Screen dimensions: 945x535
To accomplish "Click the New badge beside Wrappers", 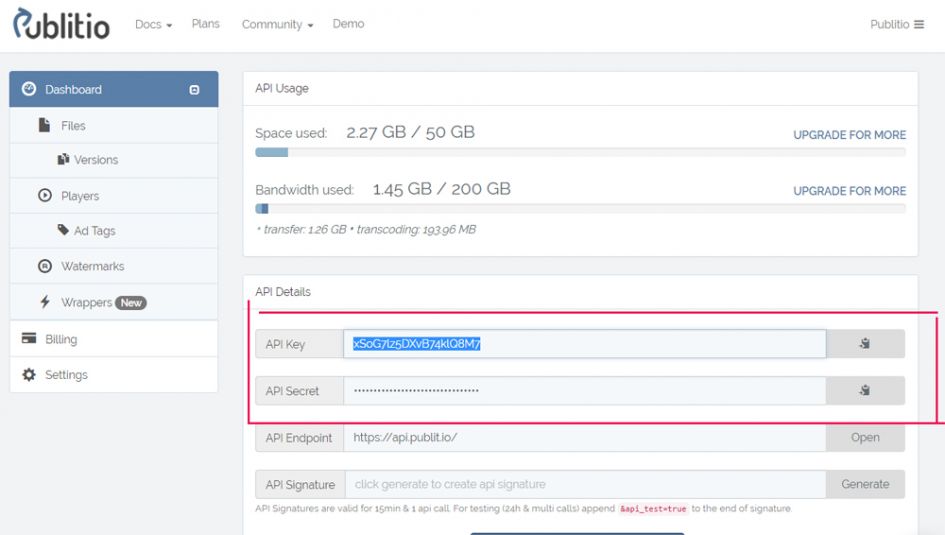I will tap(131, 302).
